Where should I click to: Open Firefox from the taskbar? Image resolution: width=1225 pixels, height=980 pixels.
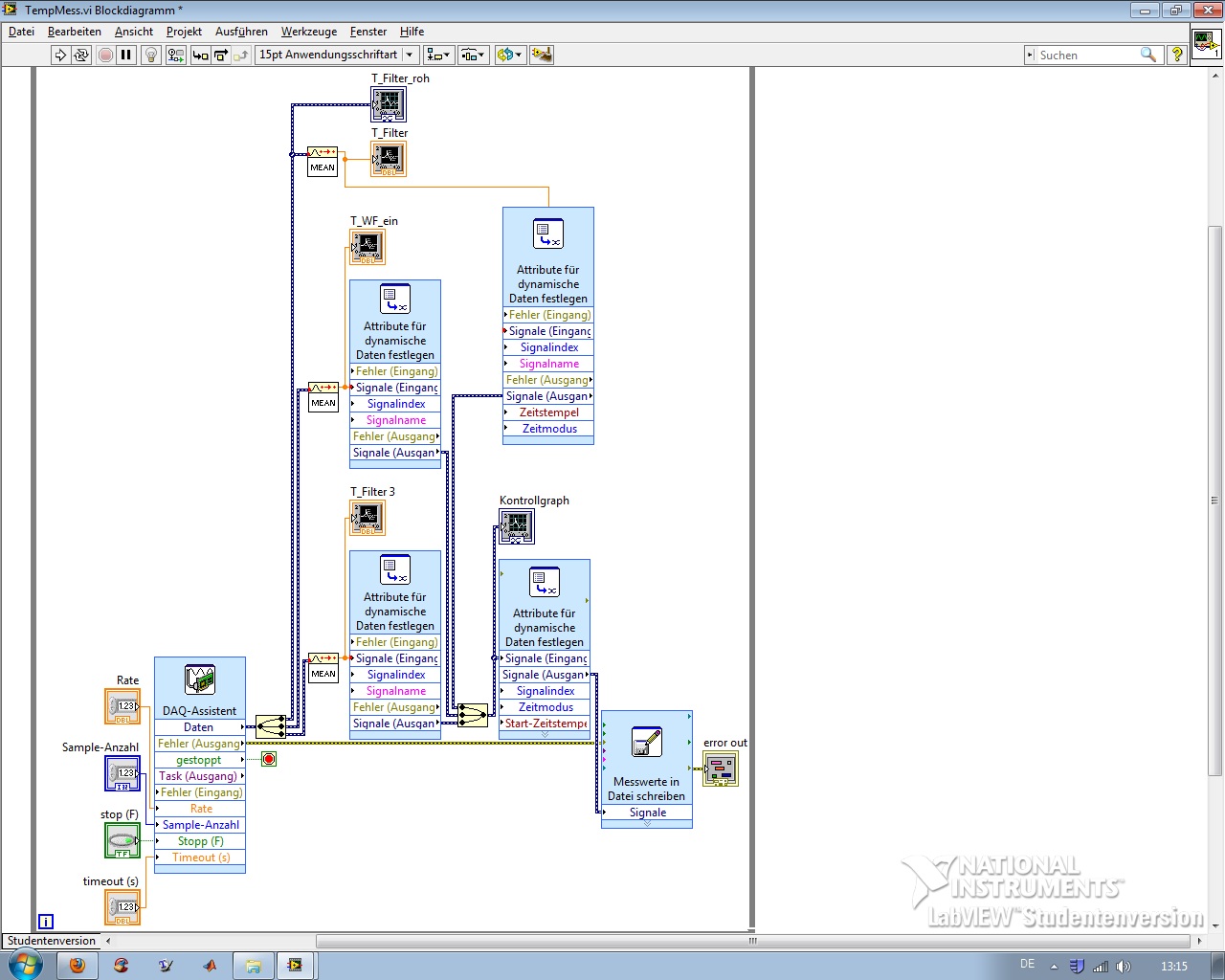coord(78,966)
